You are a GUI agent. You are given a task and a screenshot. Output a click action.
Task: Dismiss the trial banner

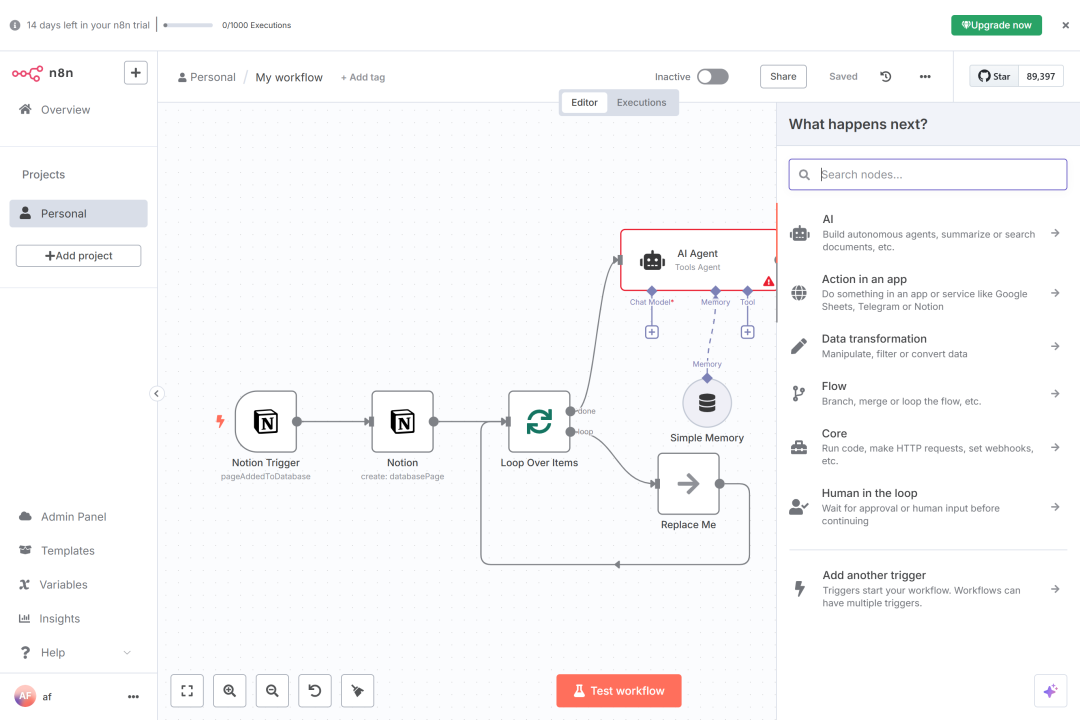(x=1066, y=25)
